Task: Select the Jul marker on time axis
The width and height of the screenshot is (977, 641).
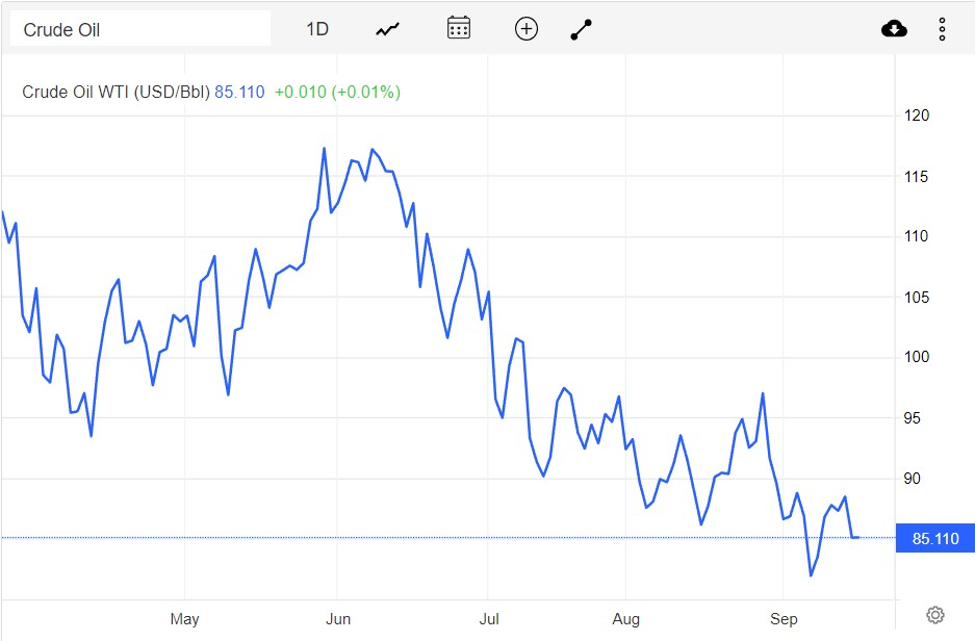Action: coord(488,619)
